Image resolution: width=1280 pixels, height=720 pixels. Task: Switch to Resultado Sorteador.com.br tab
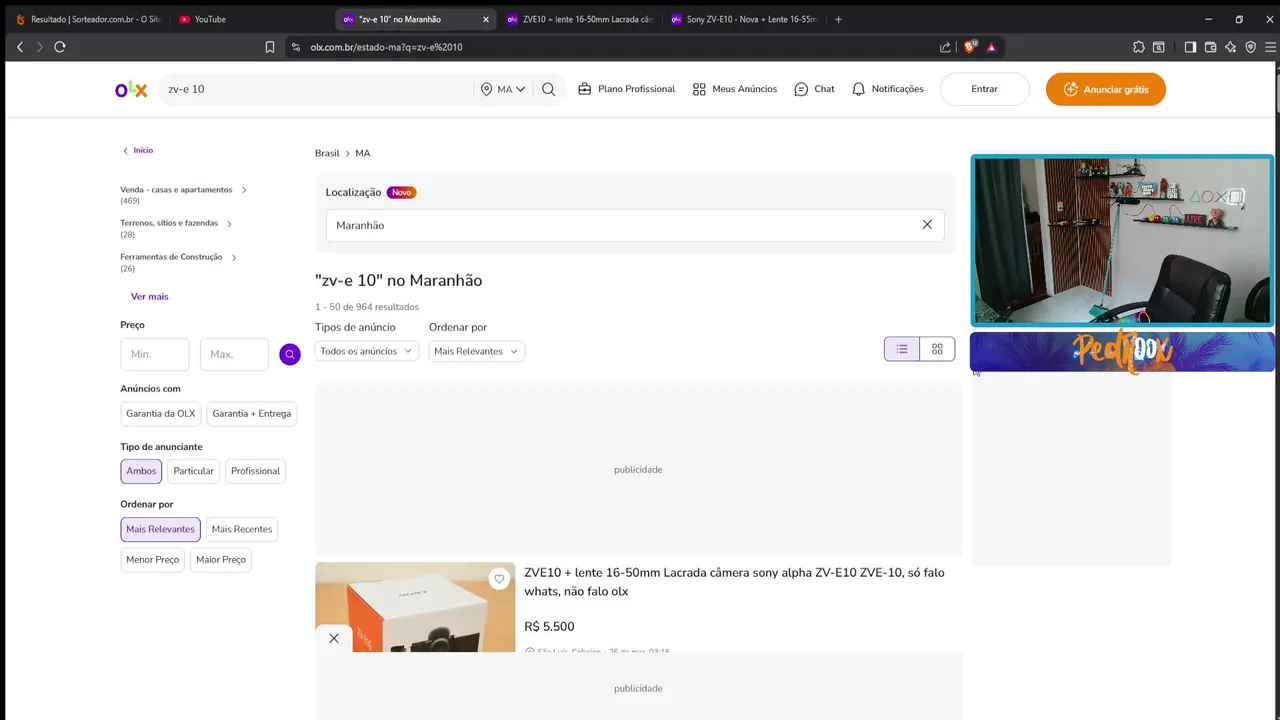point(88,19)
